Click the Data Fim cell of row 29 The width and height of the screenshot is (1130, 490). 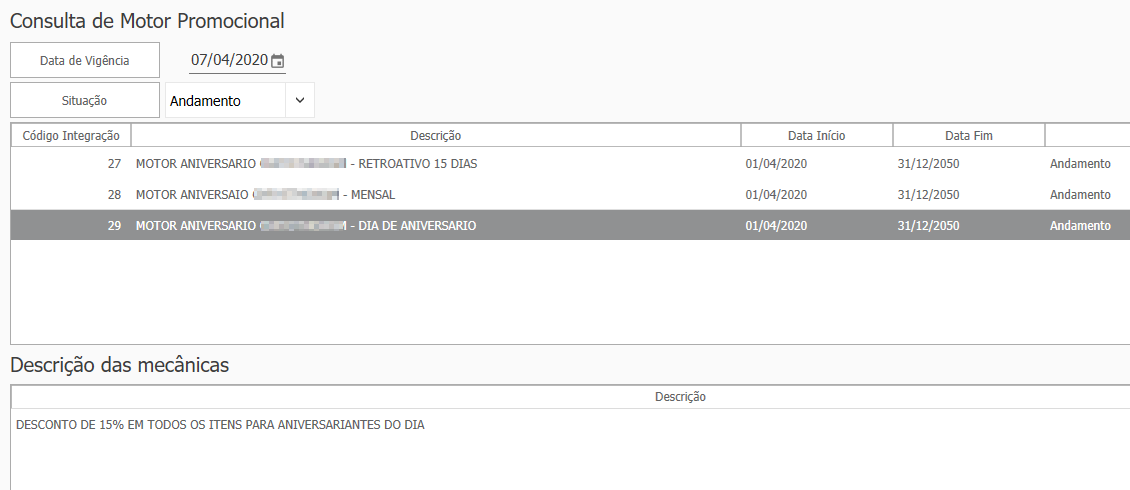click(928, 226)
